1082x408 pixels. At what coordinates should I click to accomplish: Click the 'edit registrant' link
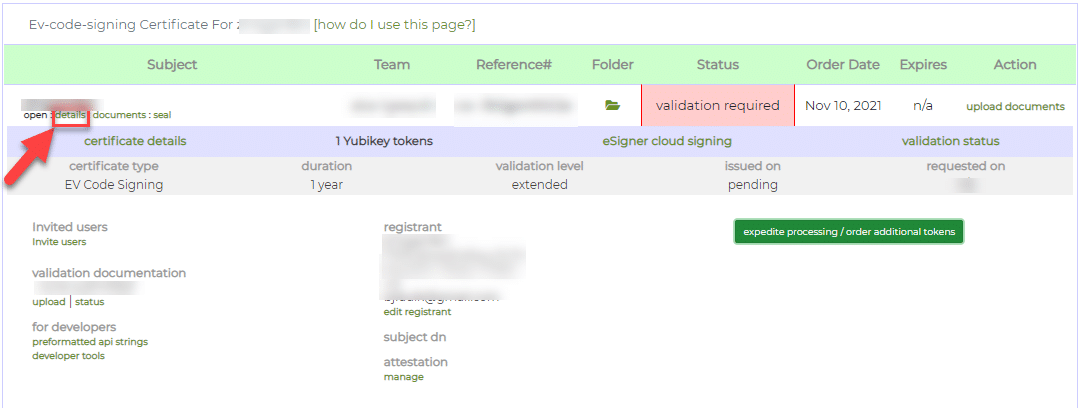(x=417, y=312)
